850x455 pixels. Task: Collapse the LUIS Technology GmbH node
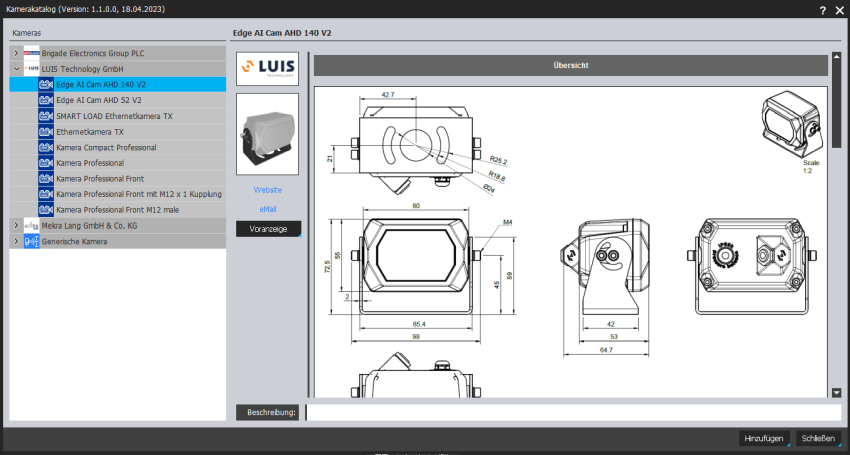[16, 69]
